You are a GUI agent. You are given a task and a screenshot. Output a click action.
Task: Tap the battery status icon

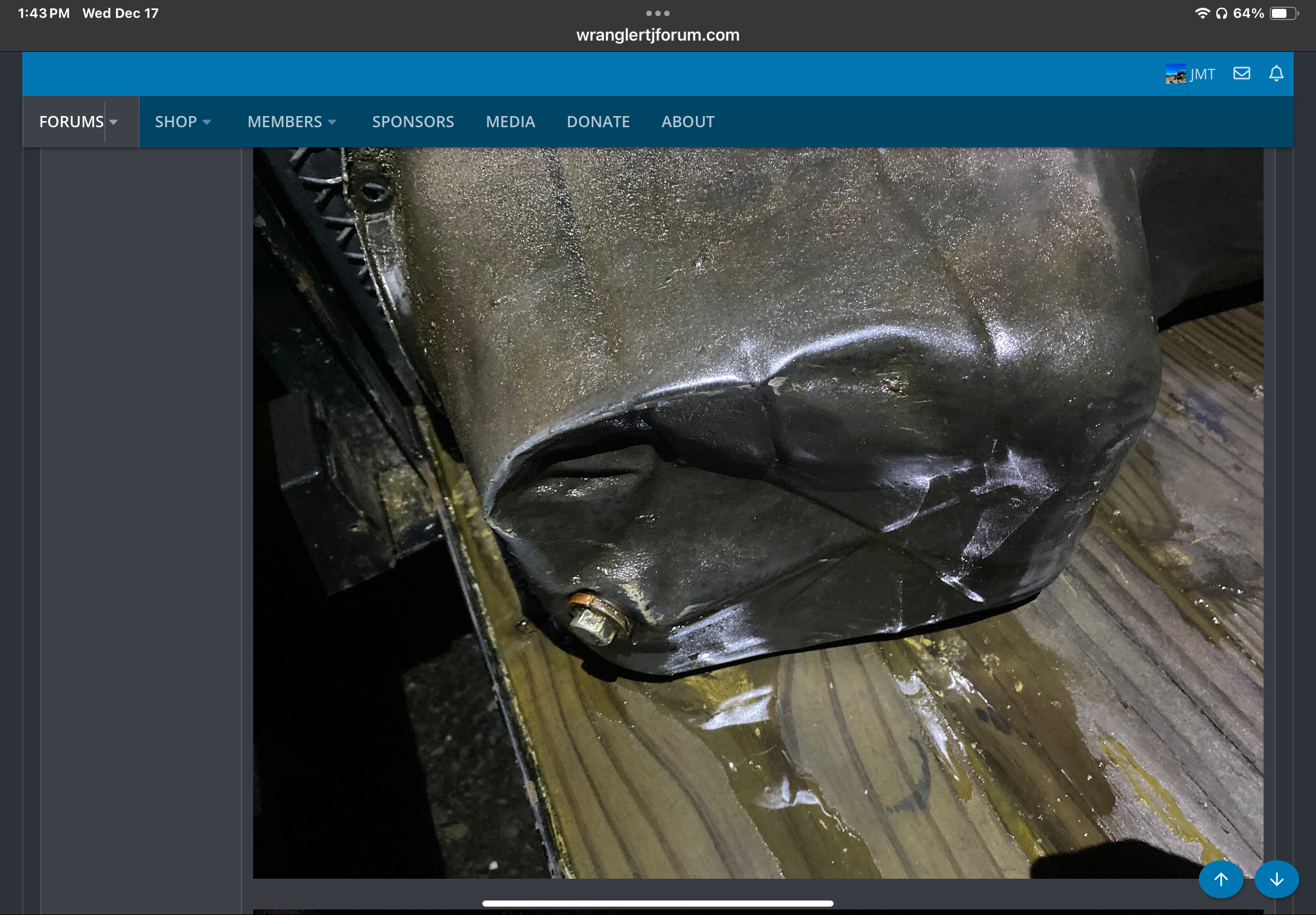click(1283, 13)
